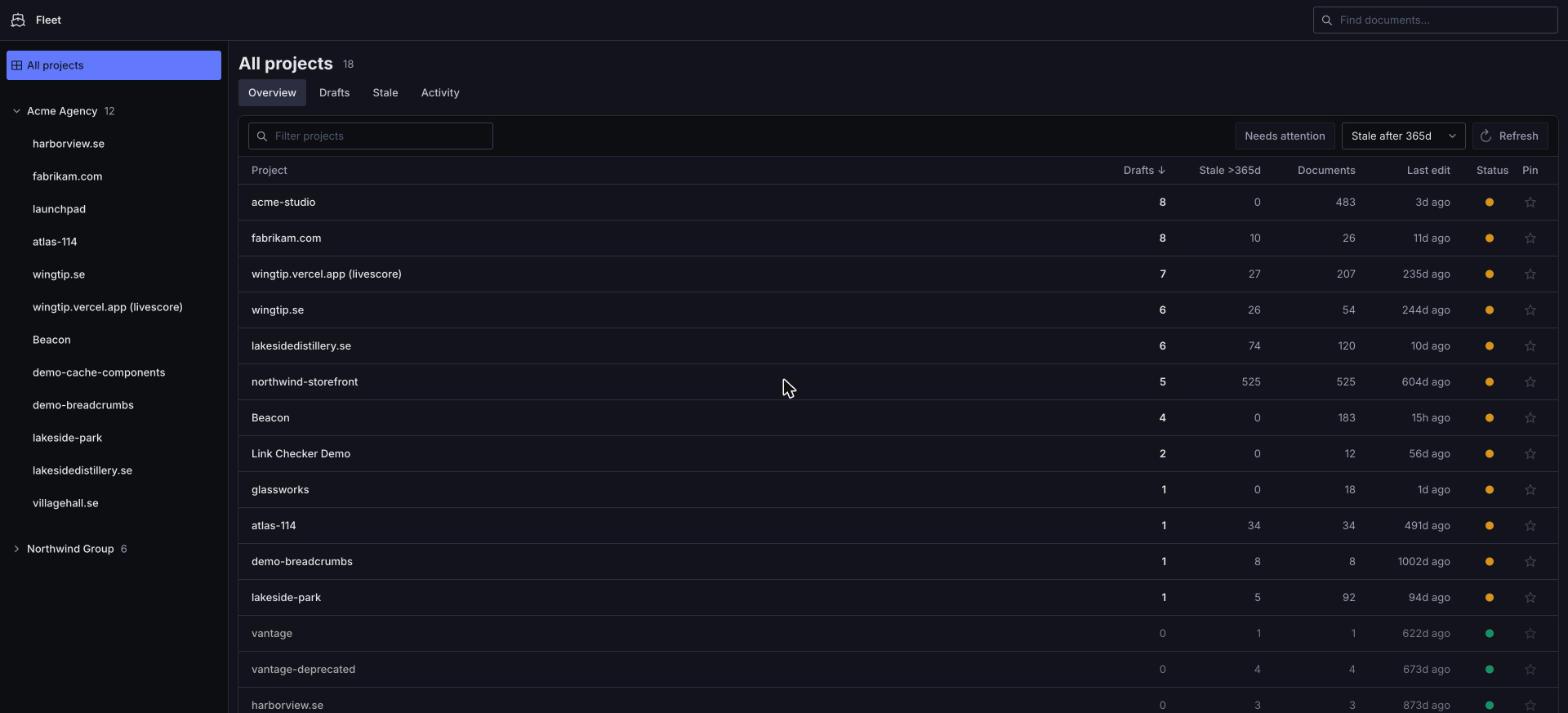Click the Beacon row pin star
The image size is (1568, 713).
1530,418
